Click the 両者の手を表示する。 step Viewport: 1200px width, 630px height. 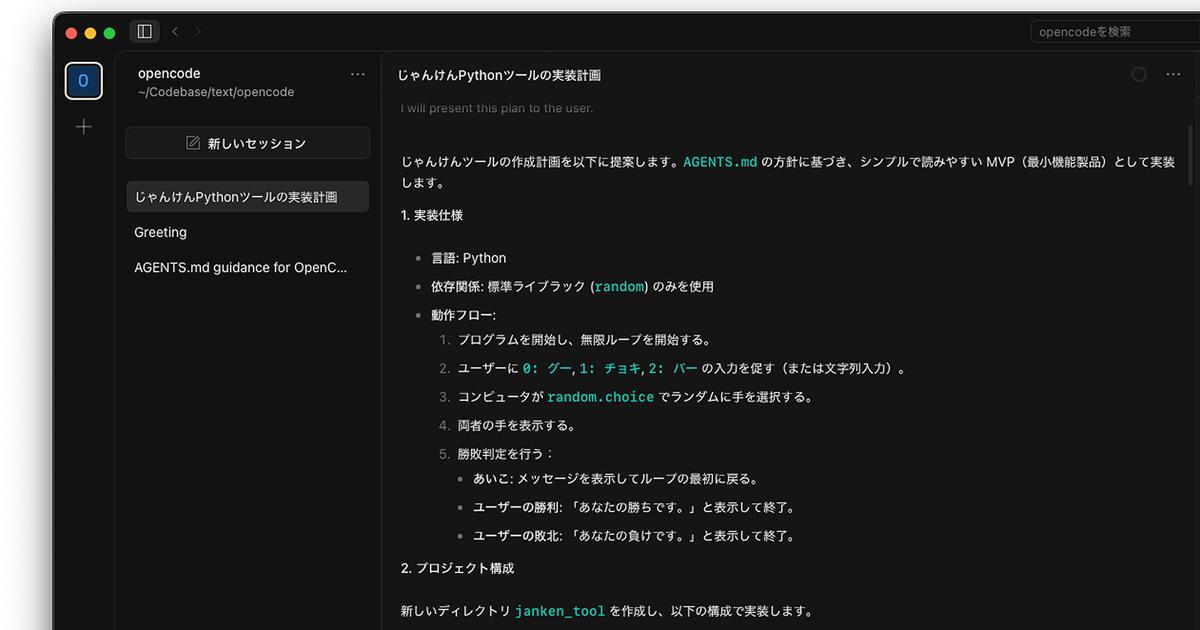pyautogui.click(x=517, y=425)
